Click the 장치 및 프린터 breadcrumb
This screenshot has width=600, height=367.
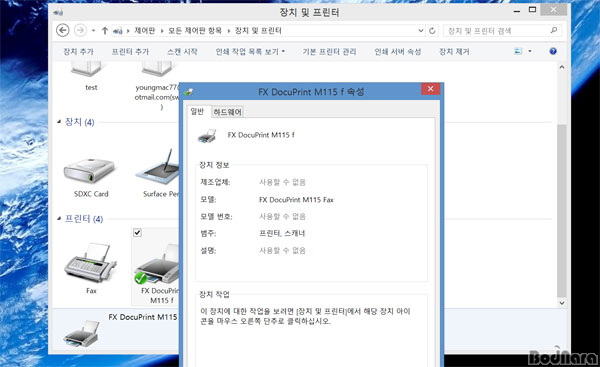pyautogui.click(x=258, y=31)
